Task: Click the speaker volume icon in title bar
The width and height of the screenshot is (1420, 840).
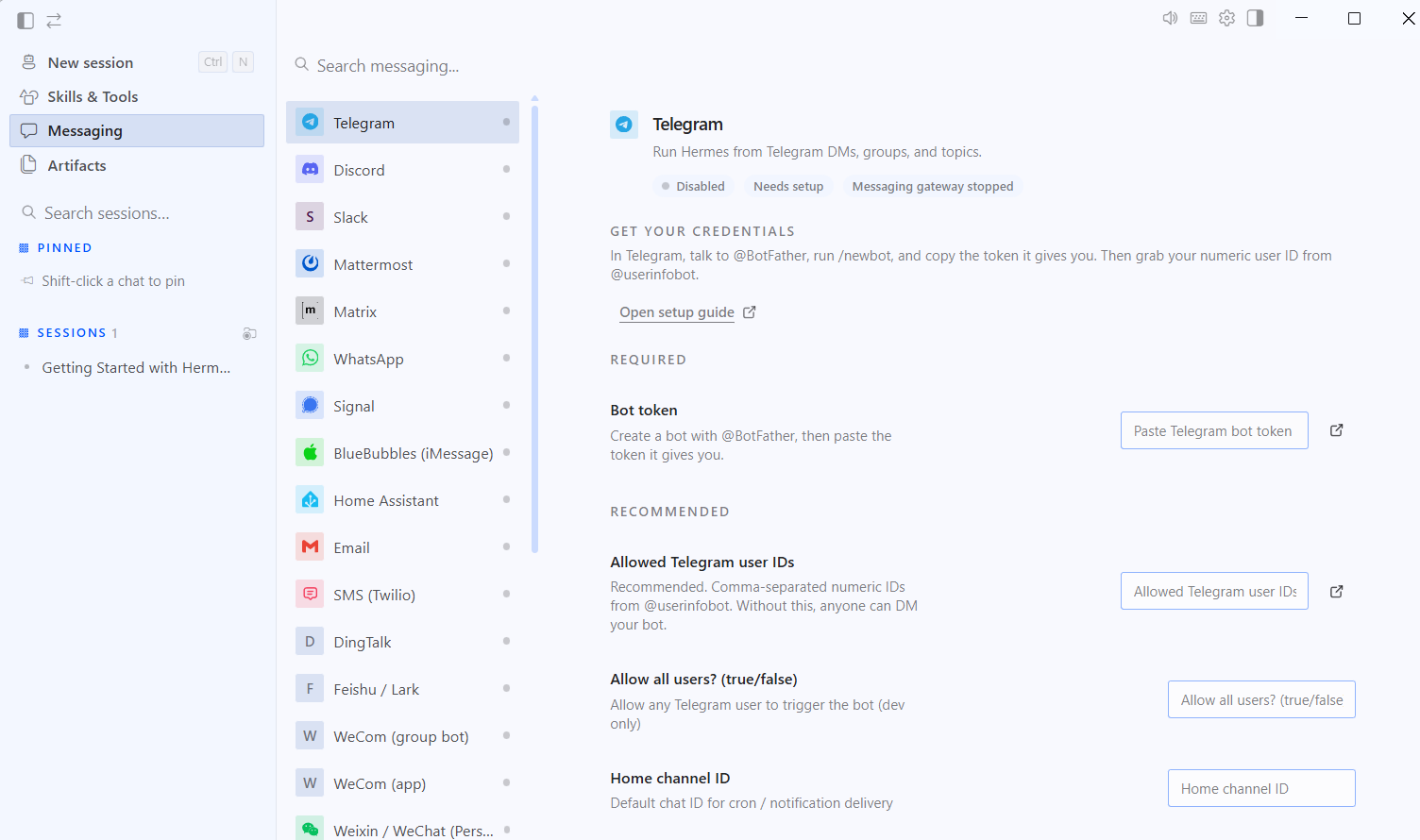Action: (1170, 18)
